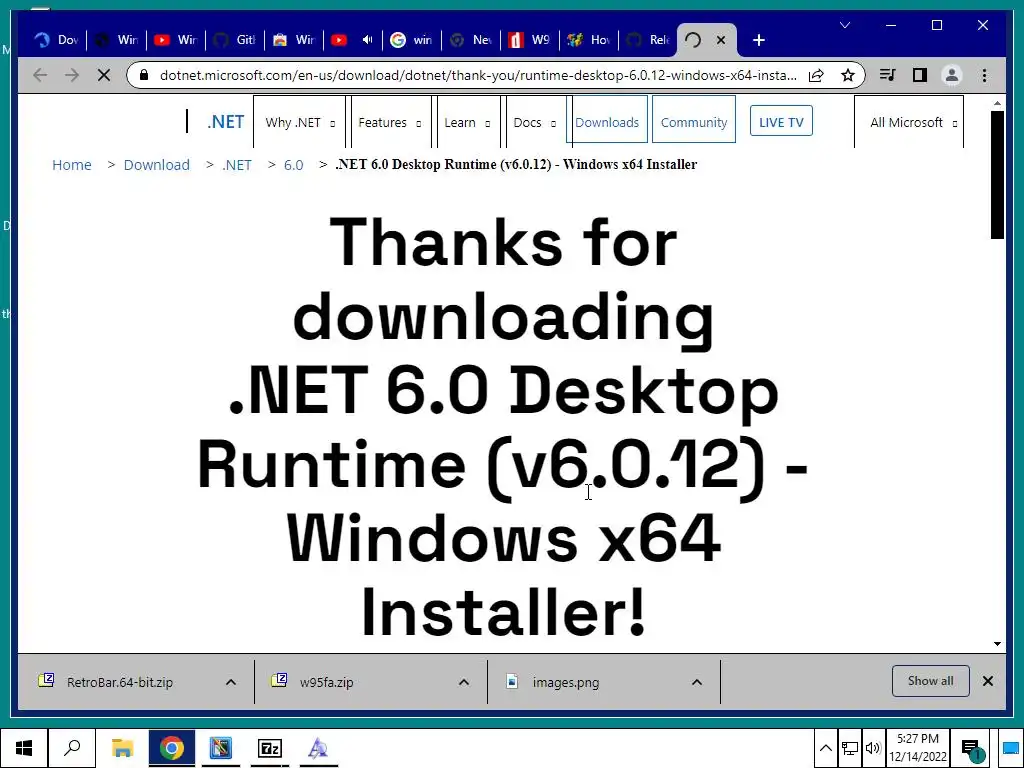Viewport: 1024px width, 768px height.
Task: Open the media control icon in Chrome toolbar
Action: point(888,75)
